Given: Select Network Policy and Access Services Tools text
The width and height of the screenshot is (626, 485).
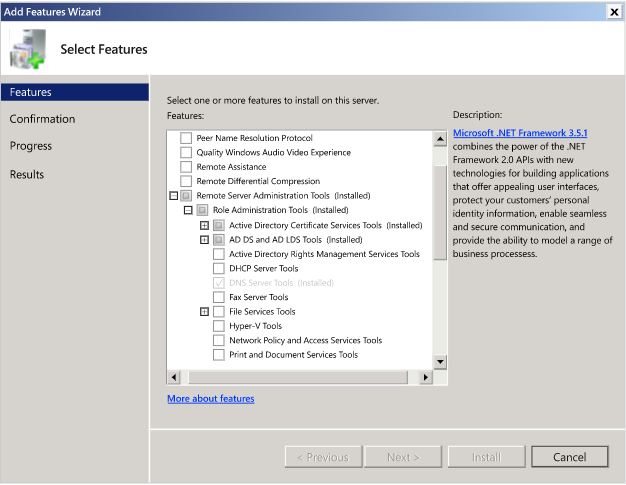Looking at the screenshot, I should tap(305, 340).
